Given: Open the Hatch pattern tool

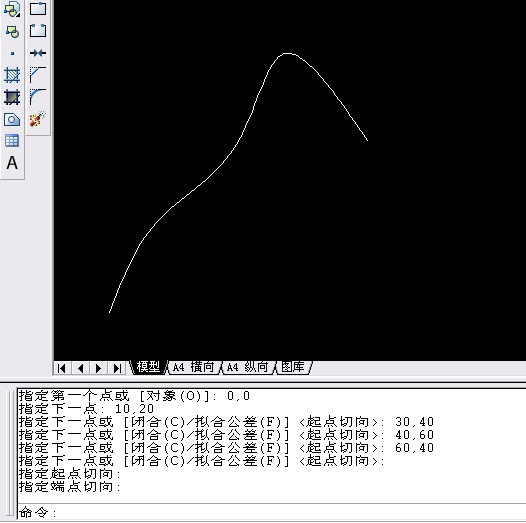Looking at the screenshot, I should tap(12, 74).
